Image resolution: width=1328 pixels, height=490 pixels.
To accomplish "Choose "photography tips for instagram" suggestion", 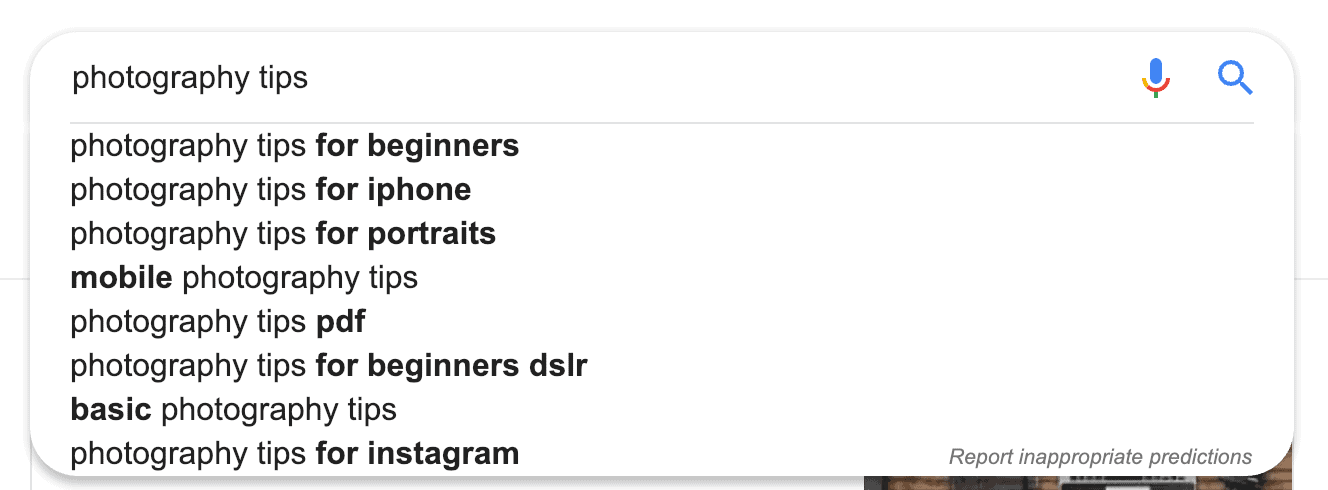I will click(x=295, y=454).
